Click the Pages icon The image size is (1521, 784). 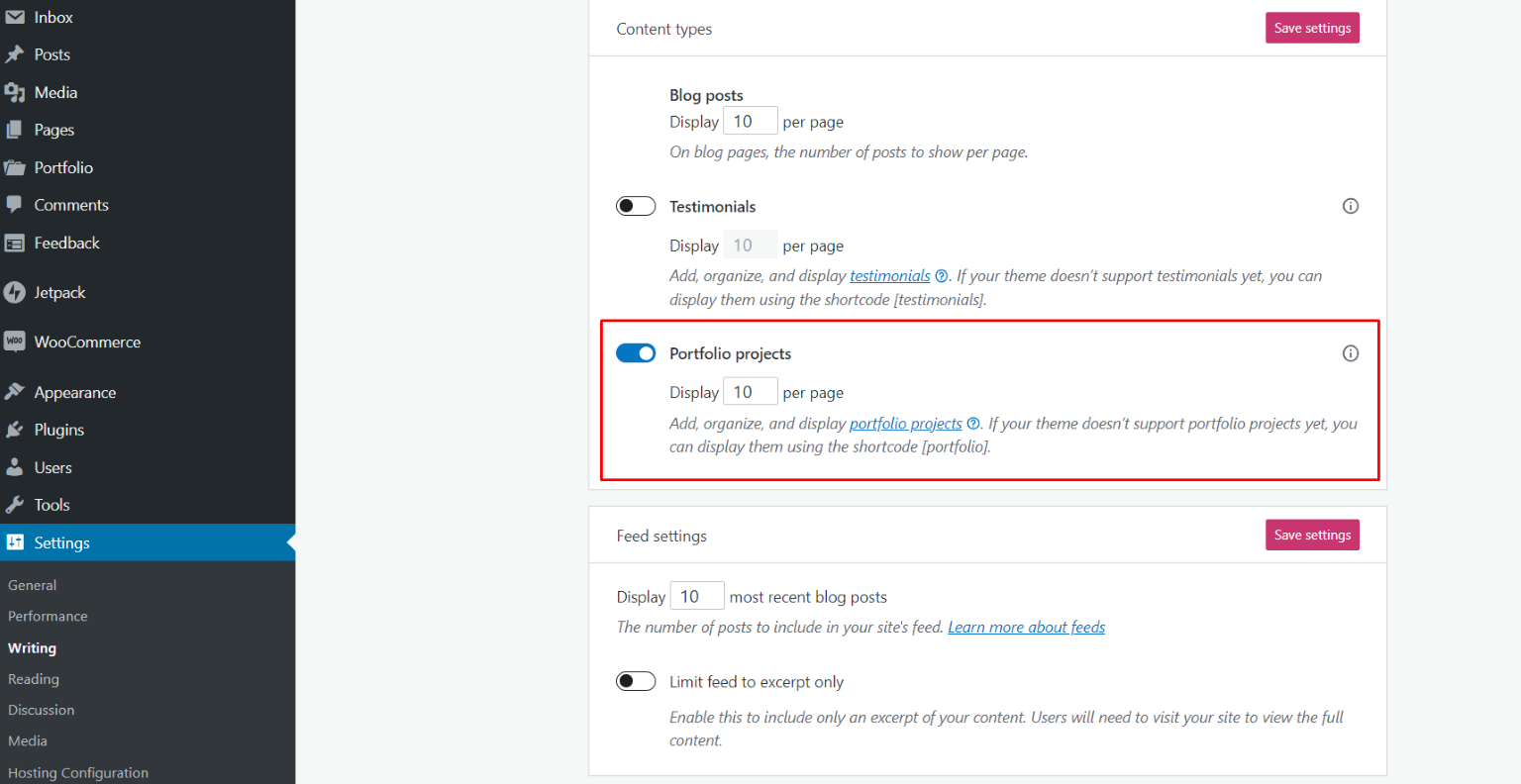click(x=15, y=130)
